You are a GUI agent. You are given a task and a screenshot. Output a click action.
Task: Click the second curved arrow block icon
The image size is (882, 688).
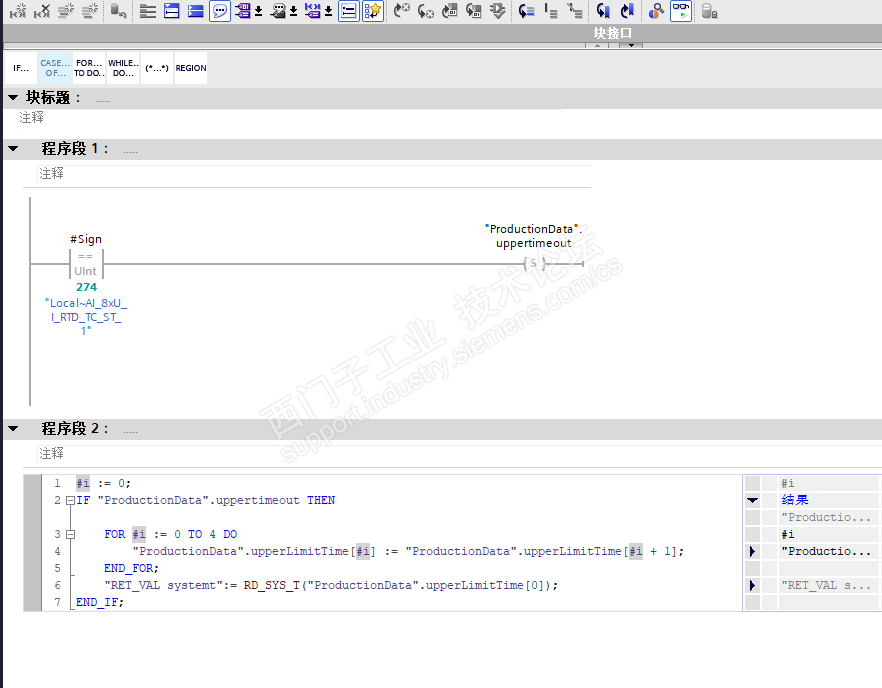coord(474,11)
